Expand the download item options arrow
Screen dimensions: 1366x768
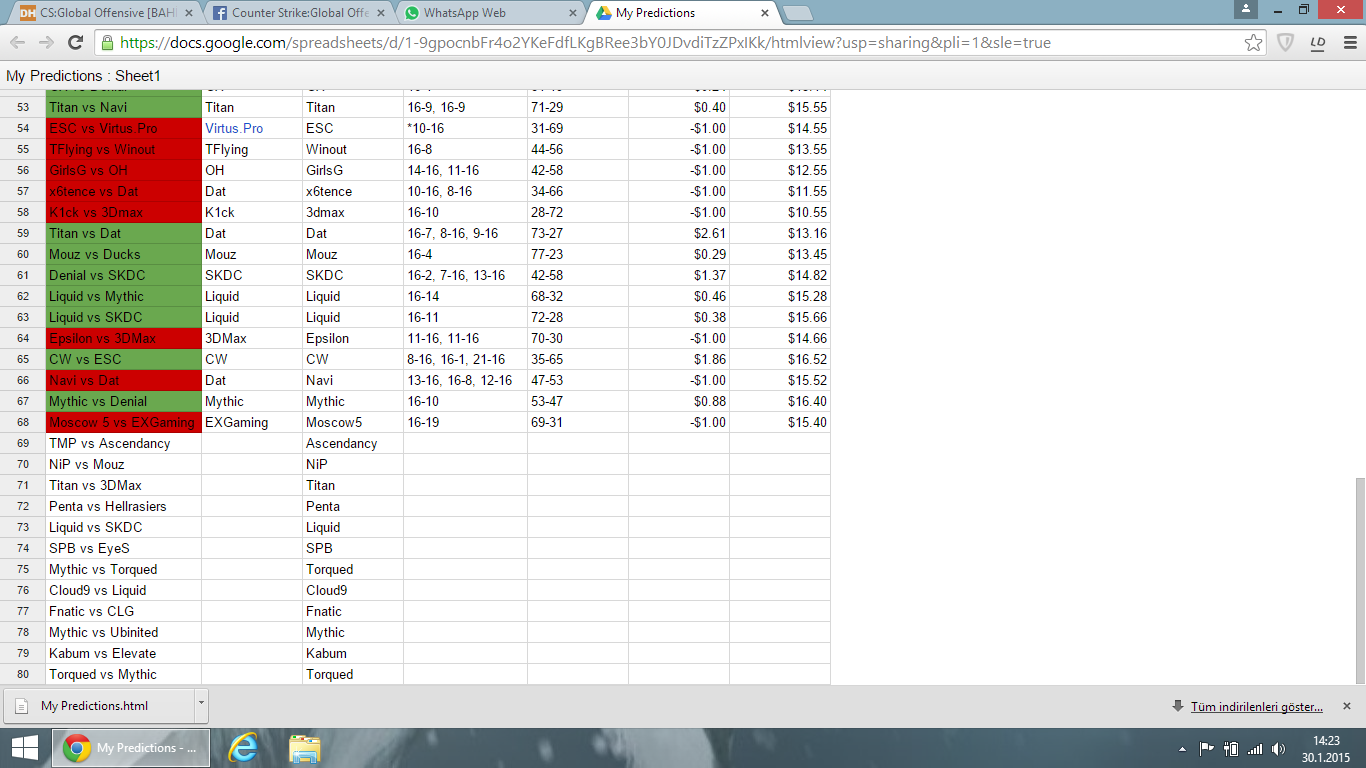(x=201, y=706)
